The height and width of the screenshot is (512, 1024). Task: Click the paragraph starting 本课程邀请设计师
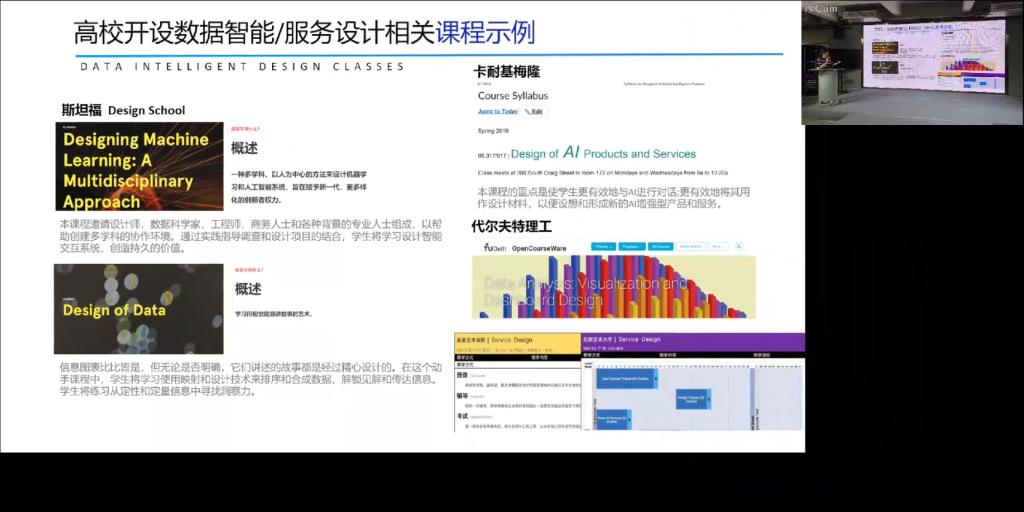coord(251,236)
